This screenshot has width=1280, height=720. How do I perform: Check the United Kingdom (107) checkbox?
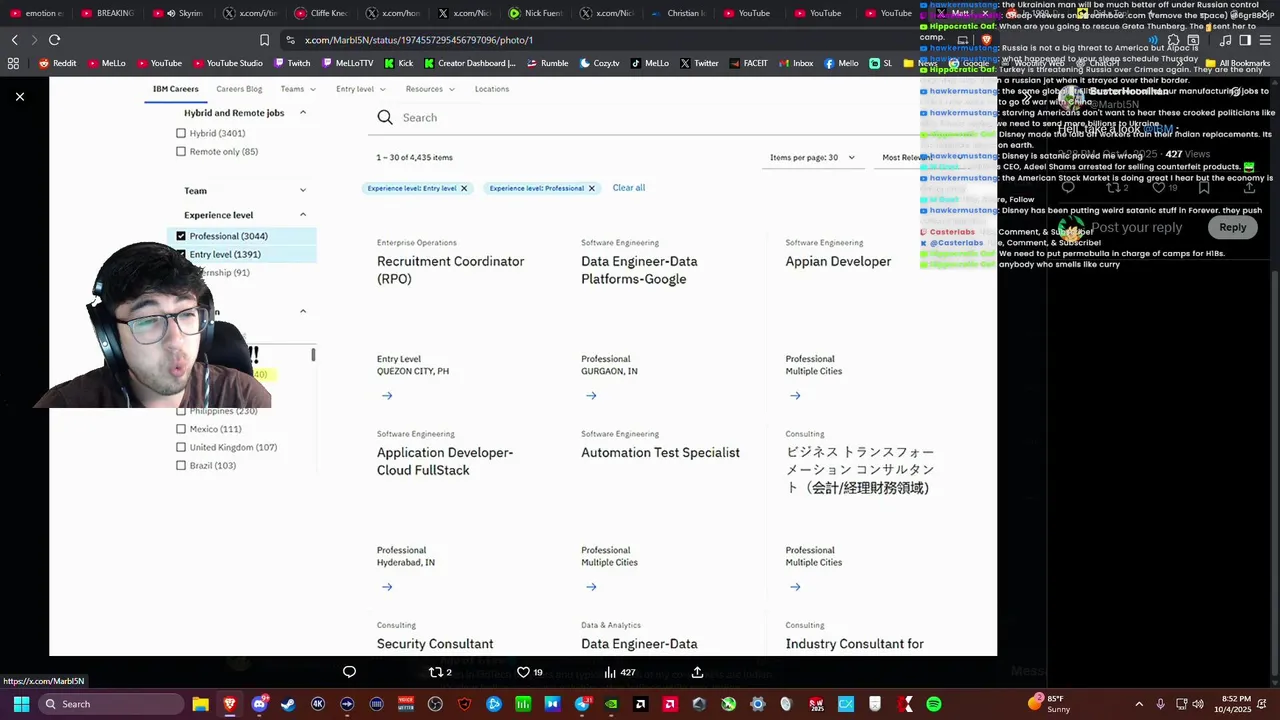(181, 447)
